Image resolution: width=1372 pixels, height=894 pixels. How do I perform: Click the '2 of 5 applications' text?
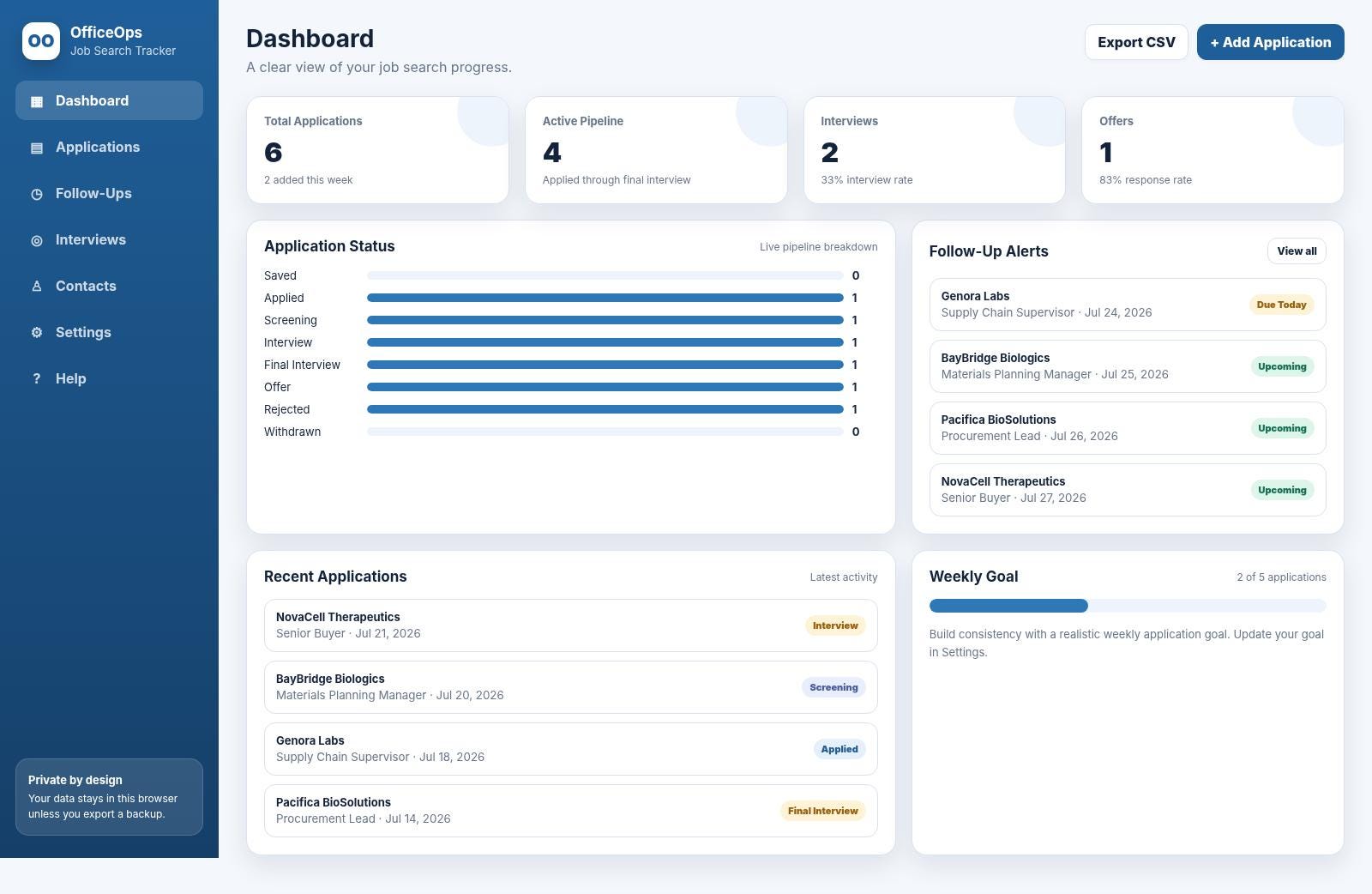tap(1281, 577)
